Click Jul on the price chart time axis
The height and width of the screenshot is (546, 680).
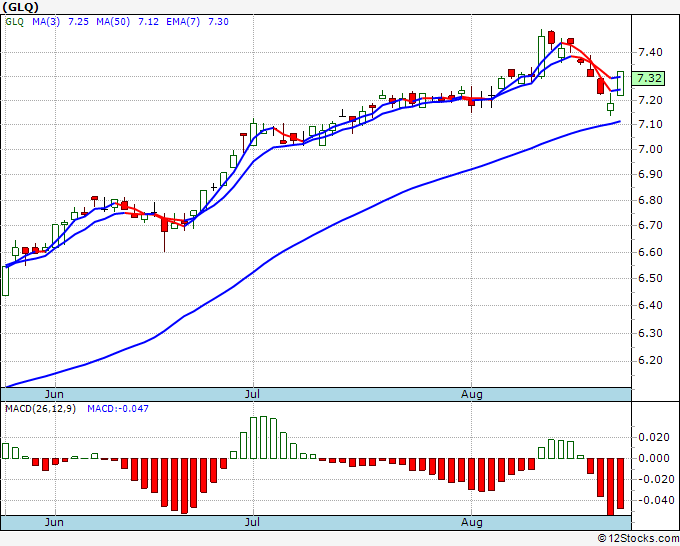coord(252,394)
